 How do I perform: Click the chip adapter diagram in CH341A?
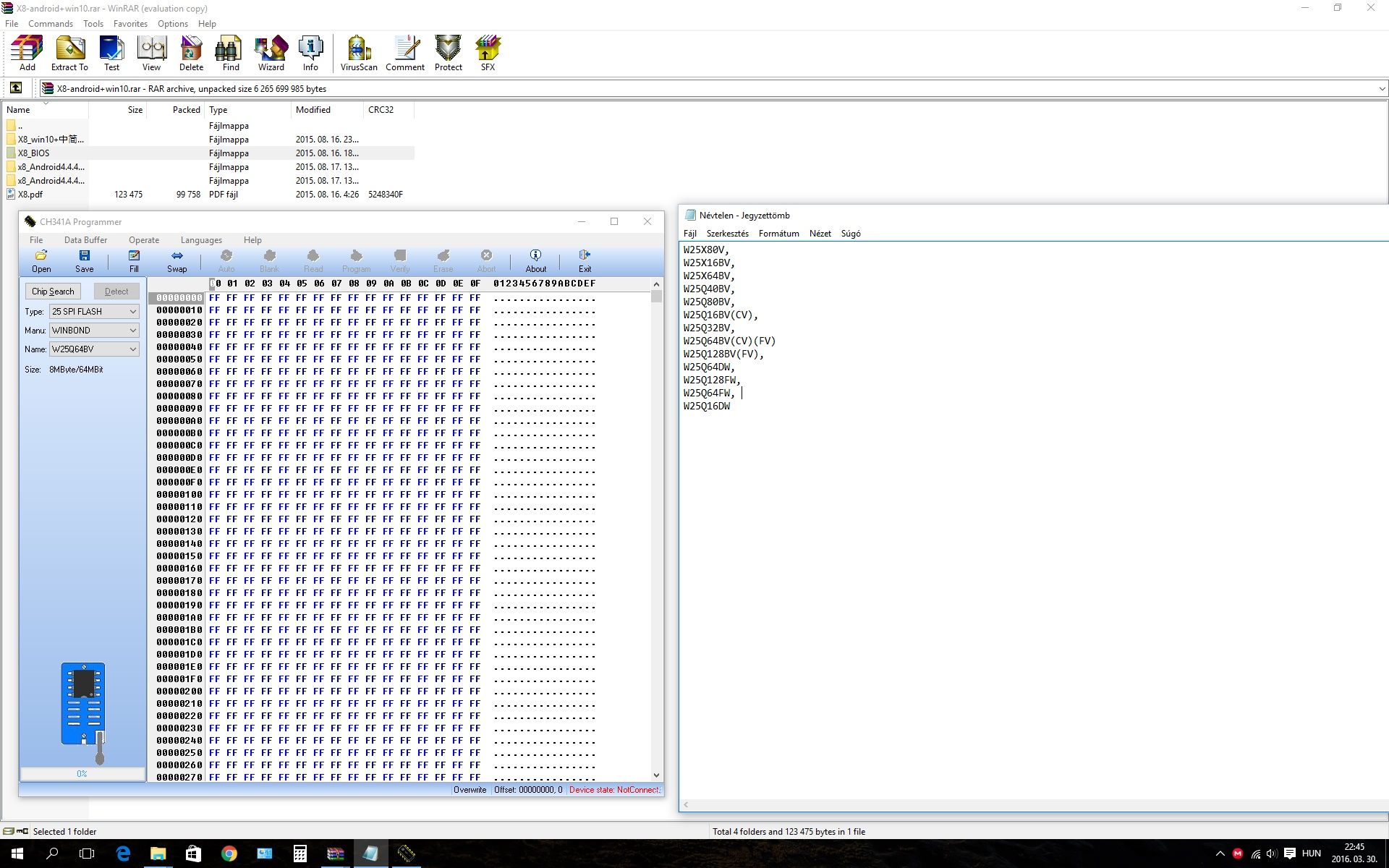83,712
